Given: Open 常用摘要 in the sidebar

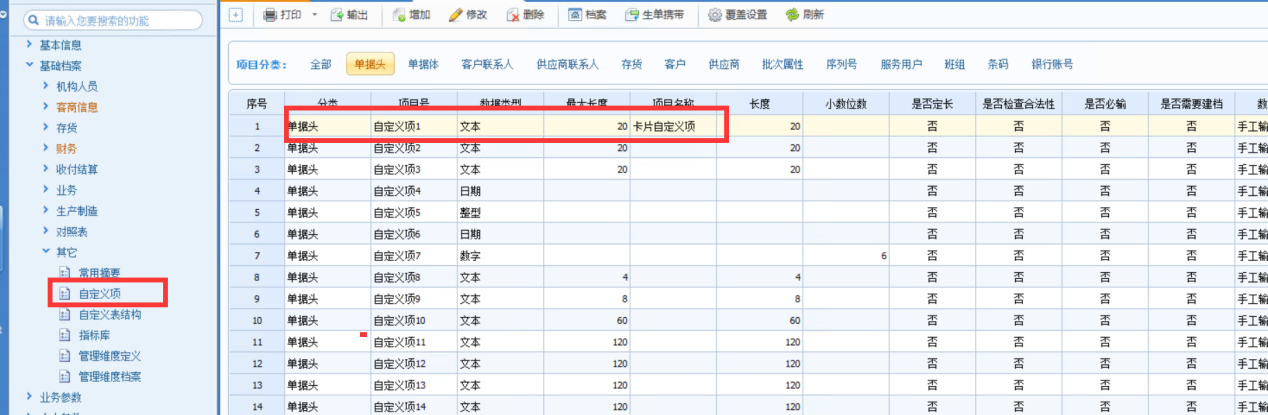Looking at the screenshot, I should point(99,273).
